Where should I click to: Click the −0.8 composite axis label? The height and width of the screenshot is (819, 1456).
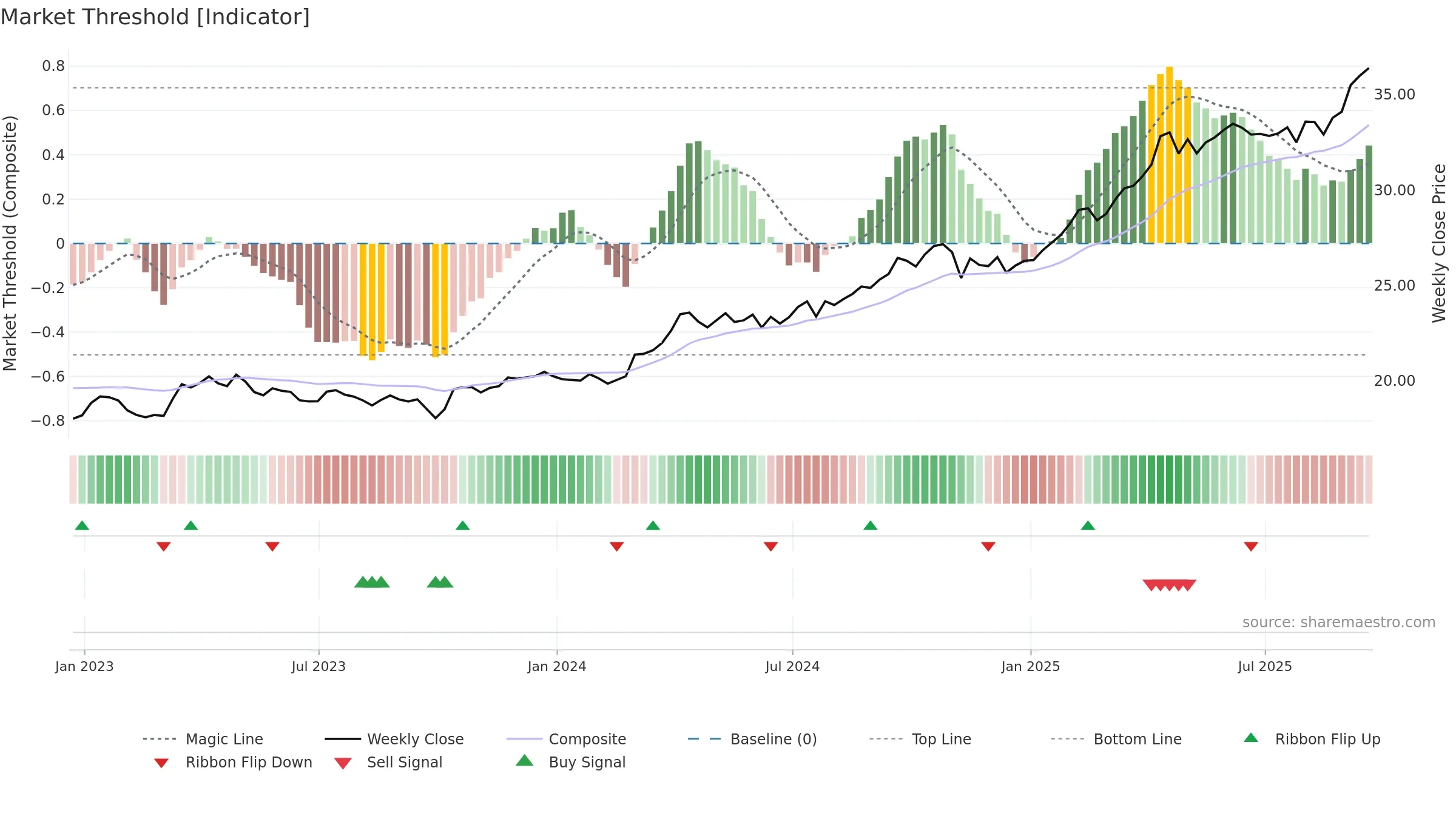point(48,420)
